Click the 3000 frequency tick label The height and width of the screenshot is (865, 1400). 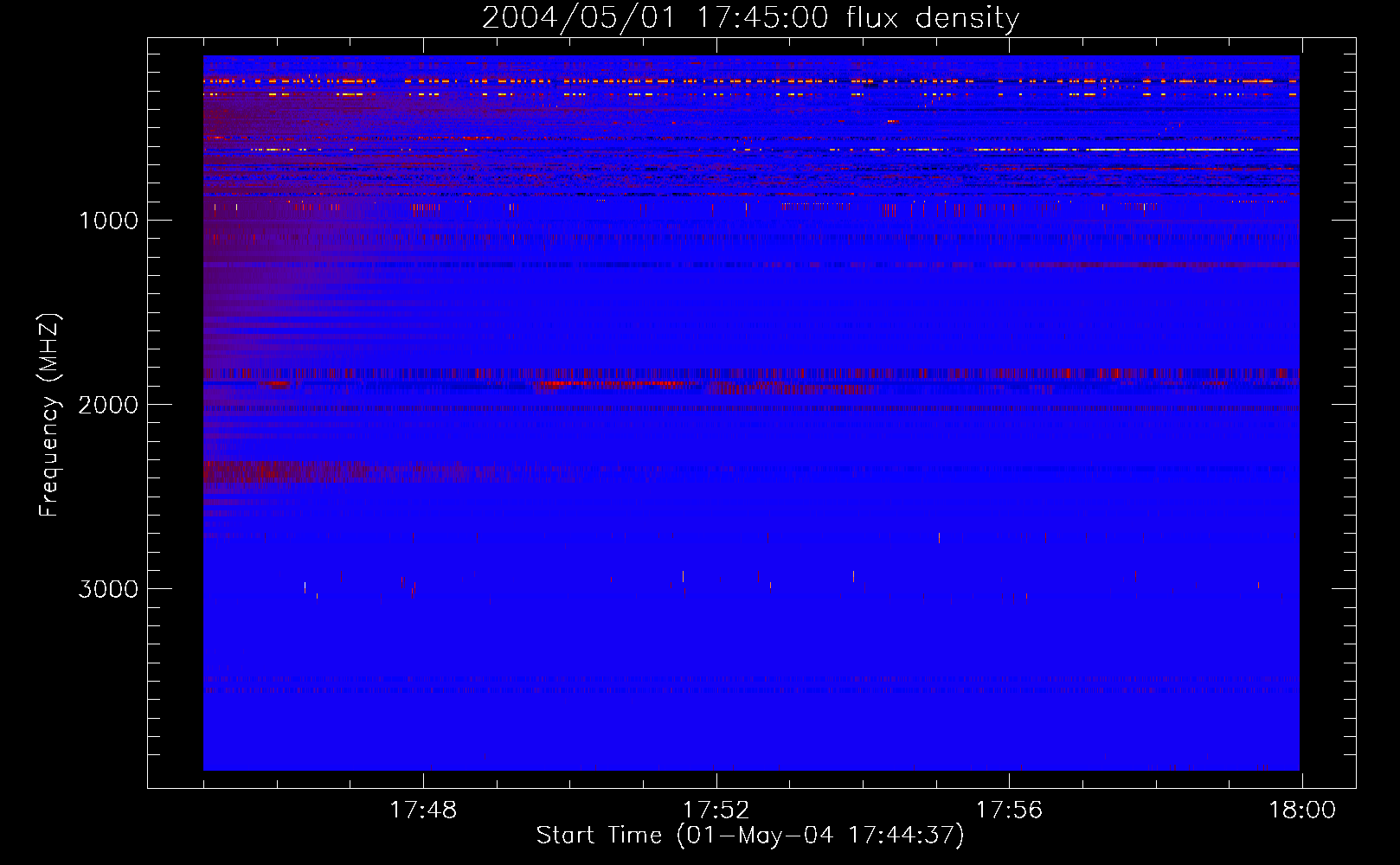(108, 589)
